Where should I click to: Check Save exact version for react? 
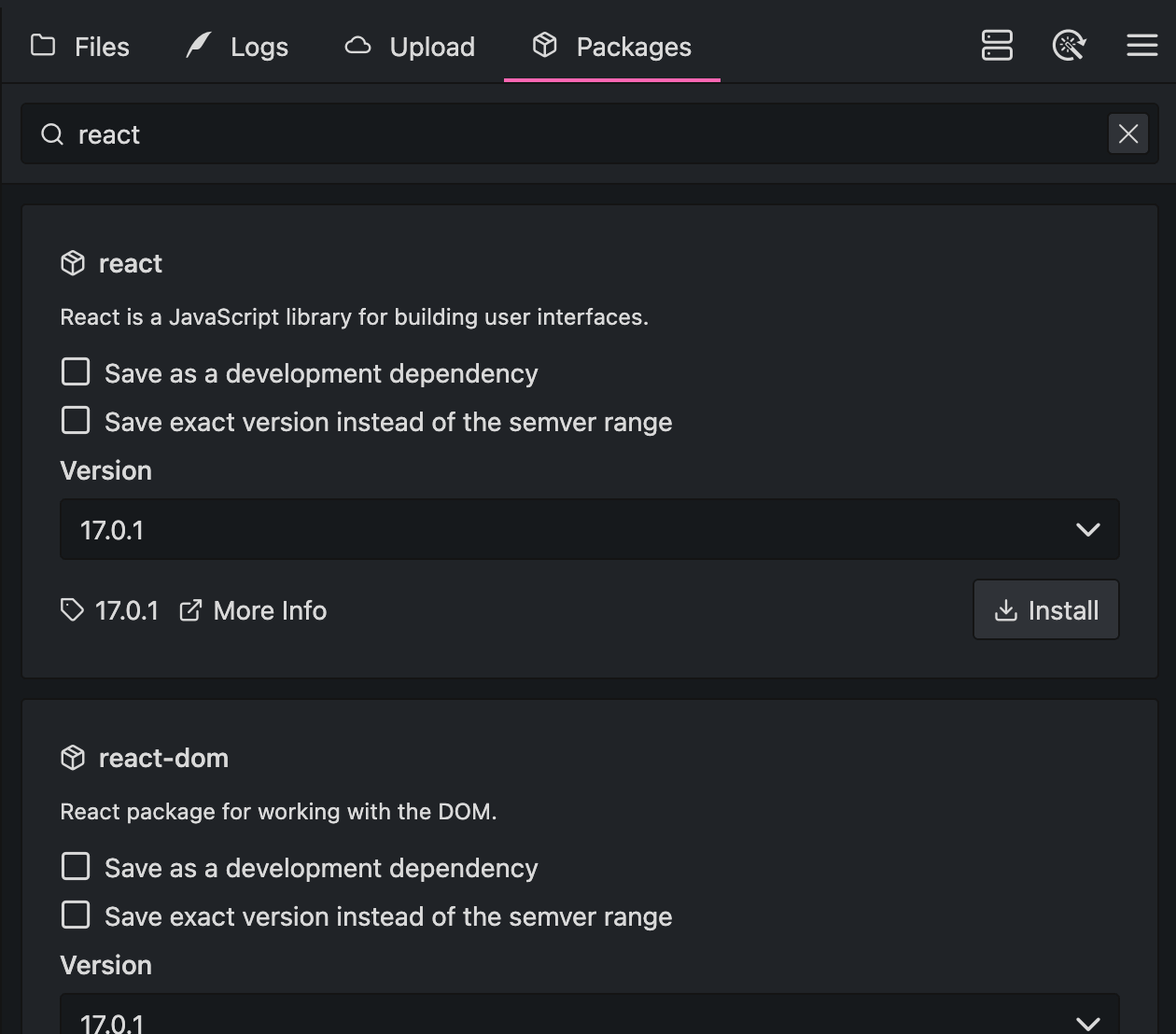tap(75, 420)
